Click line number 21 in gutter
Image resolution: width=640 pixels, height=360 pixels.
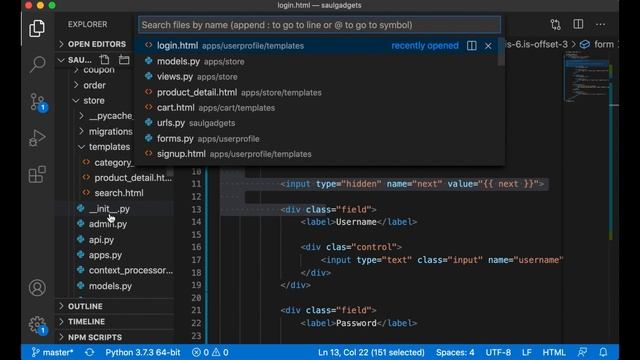[x=196, y=310]
